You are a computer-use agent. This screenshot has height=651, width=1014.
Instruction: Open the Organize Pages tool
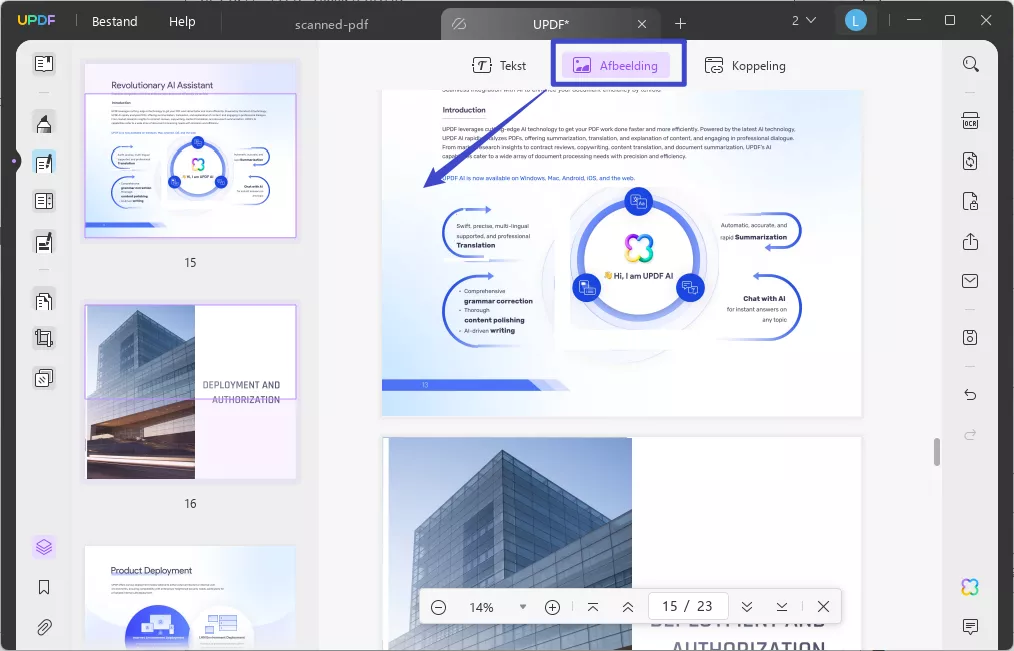tap(44, 301)
